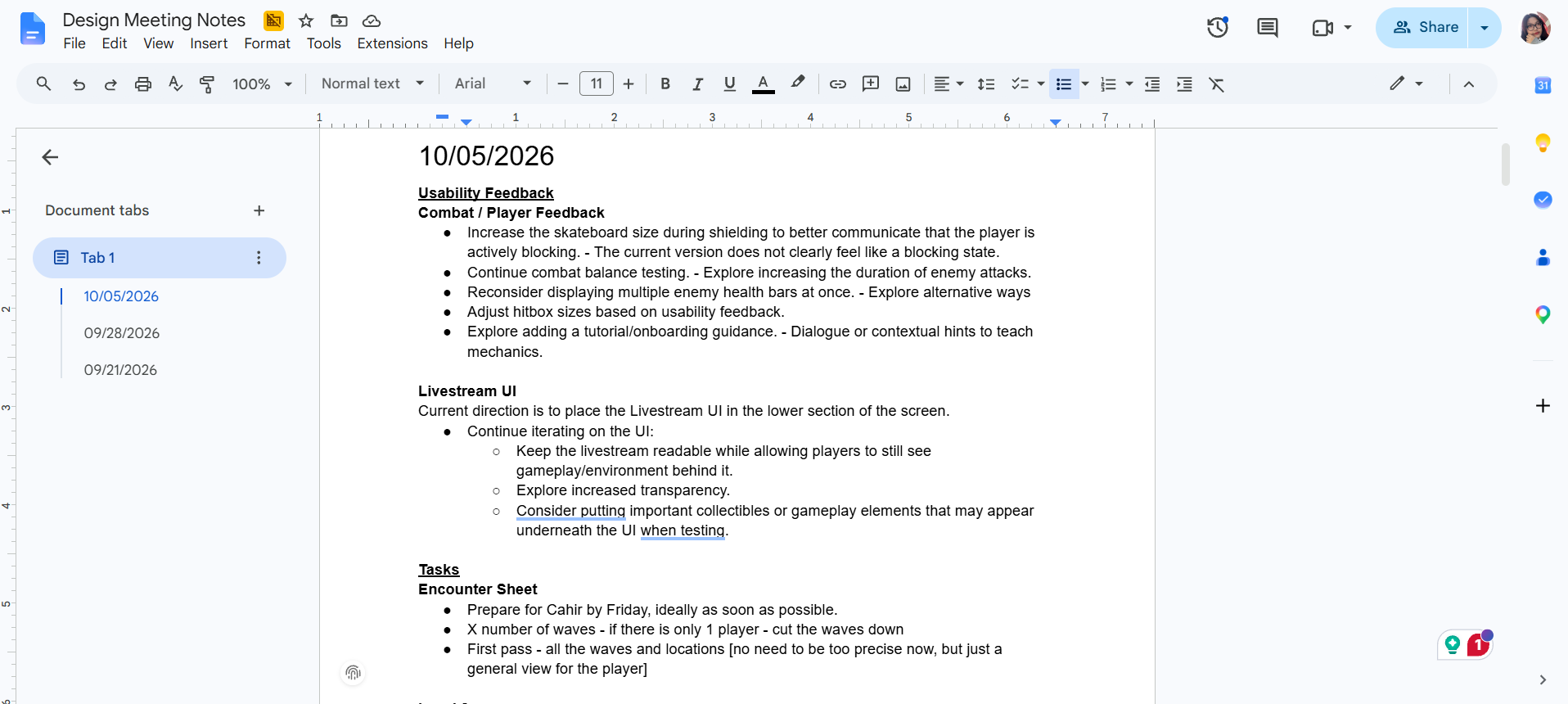This screenshot has width=1568, height=704.
Task: Insert a link
Action: point(838,83)
